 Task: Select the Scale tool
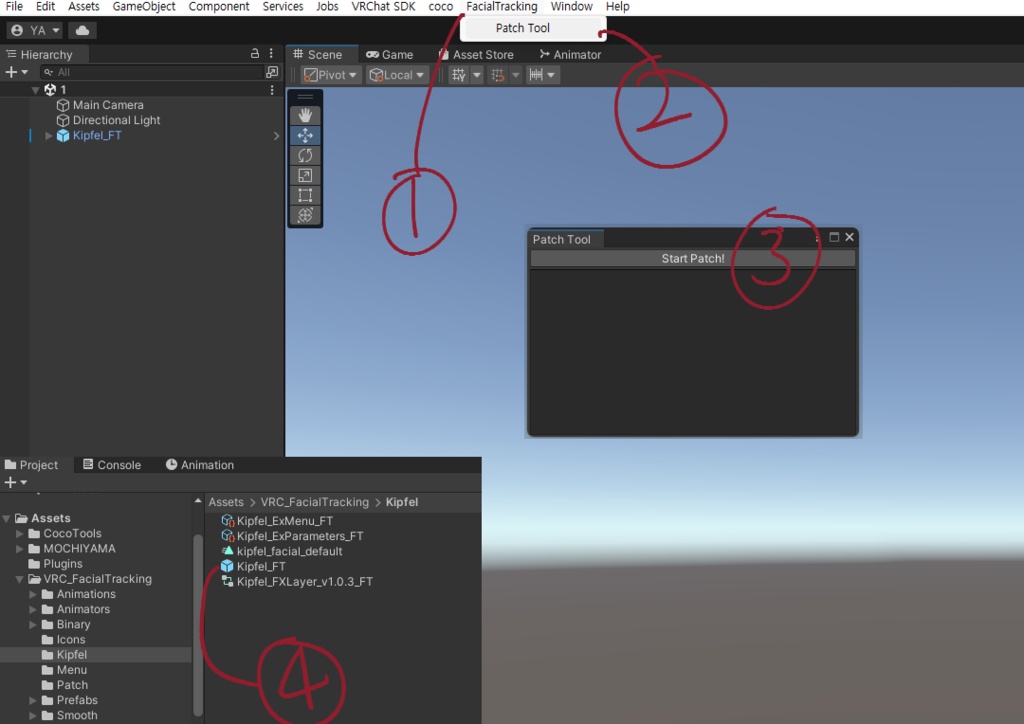coord(305,174)
